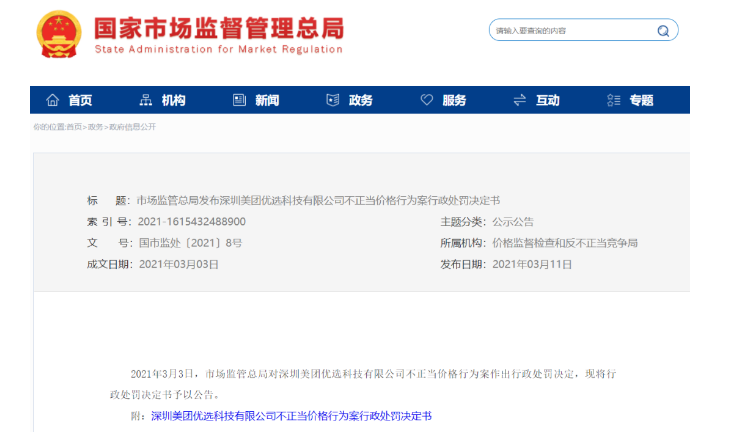This screenshot has width=737, height=438.
Task: Click the newspaper icon beside 新闻
Action: tap(239, 100)
